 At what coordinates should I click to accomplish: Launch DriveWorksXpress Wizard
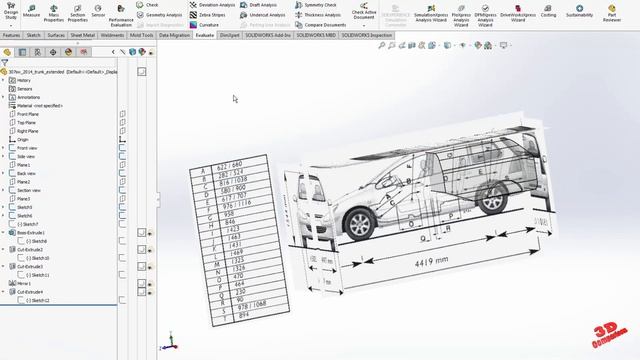[518, 13]
